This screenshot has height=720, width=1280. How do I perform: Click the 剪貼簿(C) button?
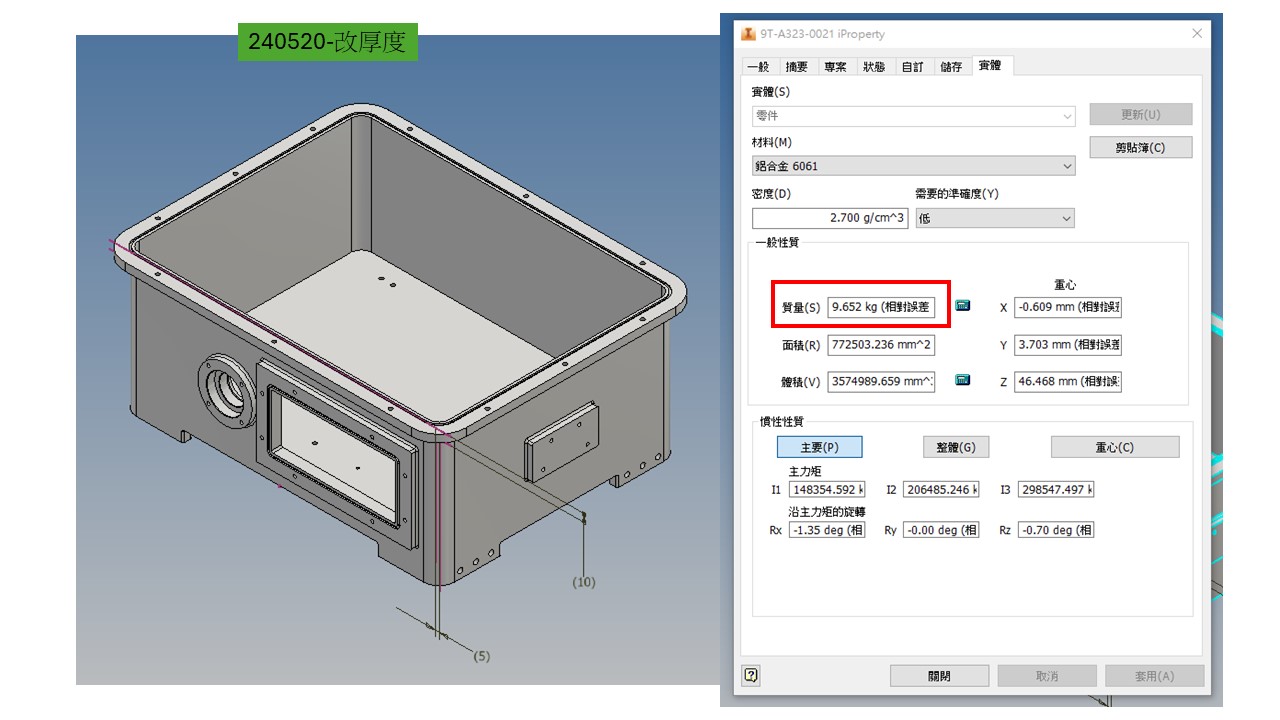tap(1140, 148)
